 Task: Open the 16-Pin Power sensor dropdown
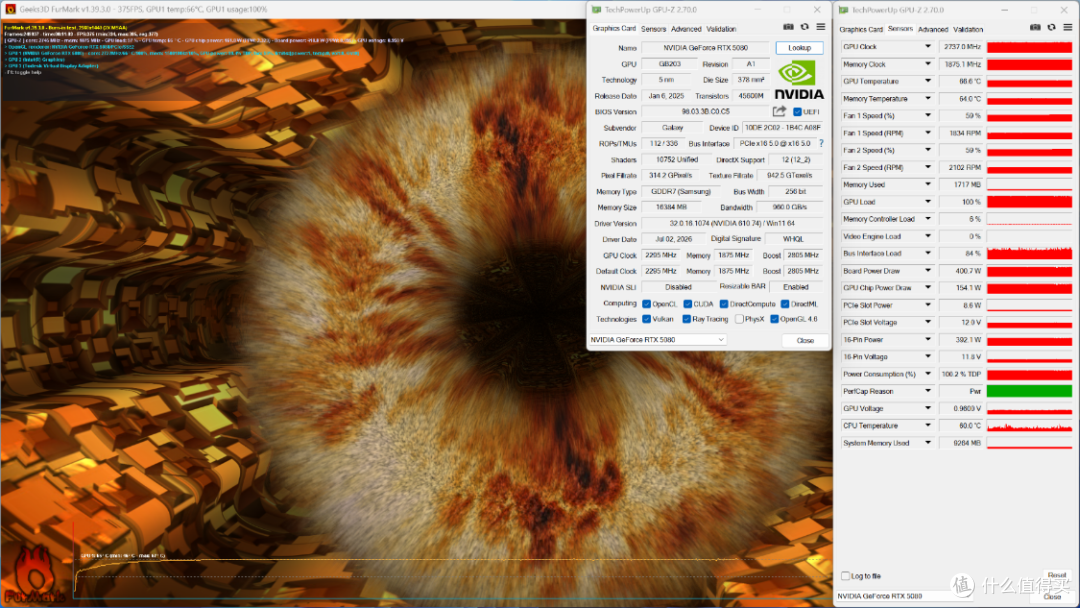coord(928,339)
